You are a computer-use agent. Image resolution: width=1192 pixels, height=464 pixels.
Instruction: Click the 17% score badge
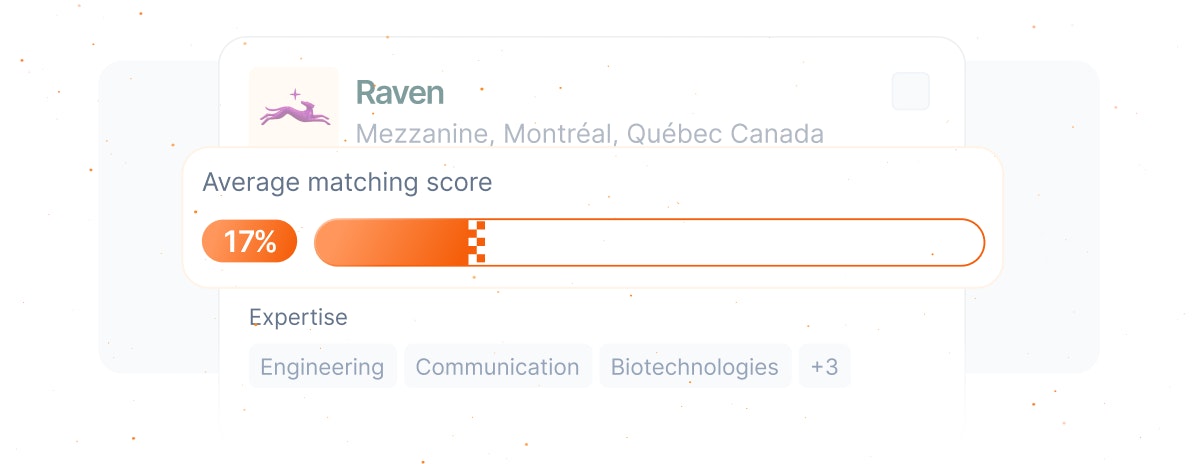[249, 242]
